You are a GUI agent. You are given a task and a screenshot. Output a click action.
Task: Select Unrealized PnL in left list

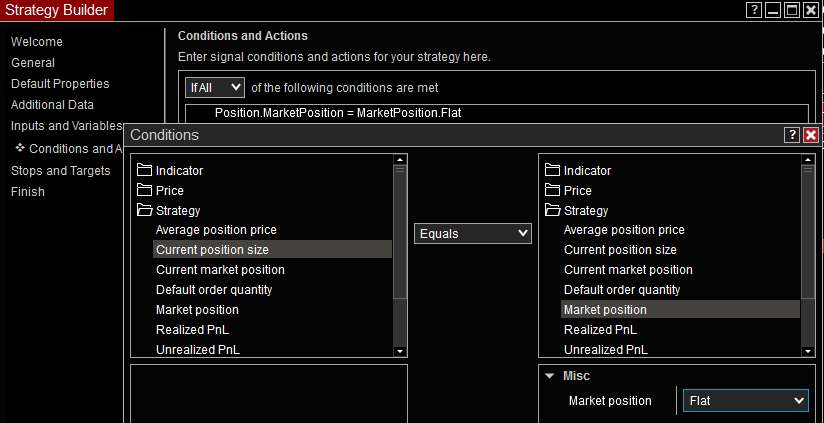(x=198, y=349)
